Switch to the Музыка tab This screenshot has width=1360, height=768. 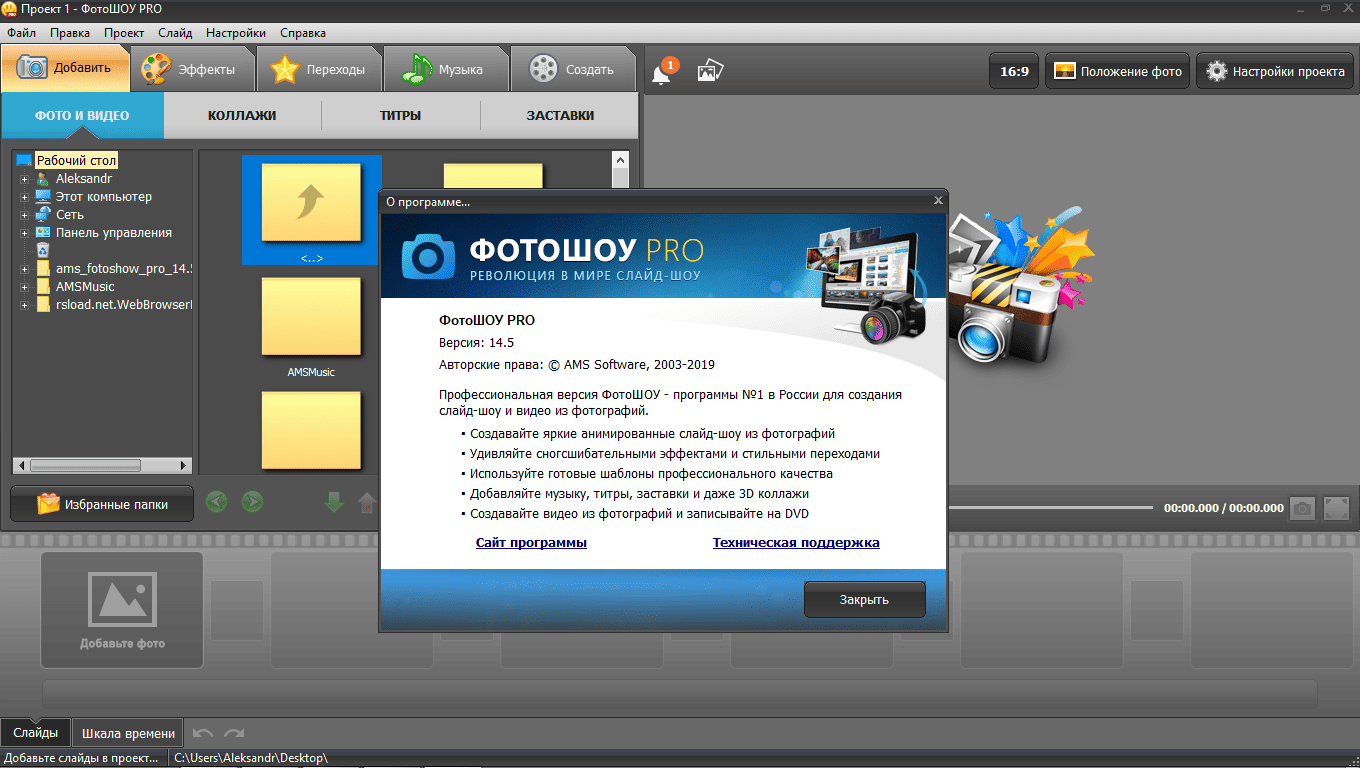(446, 69)
